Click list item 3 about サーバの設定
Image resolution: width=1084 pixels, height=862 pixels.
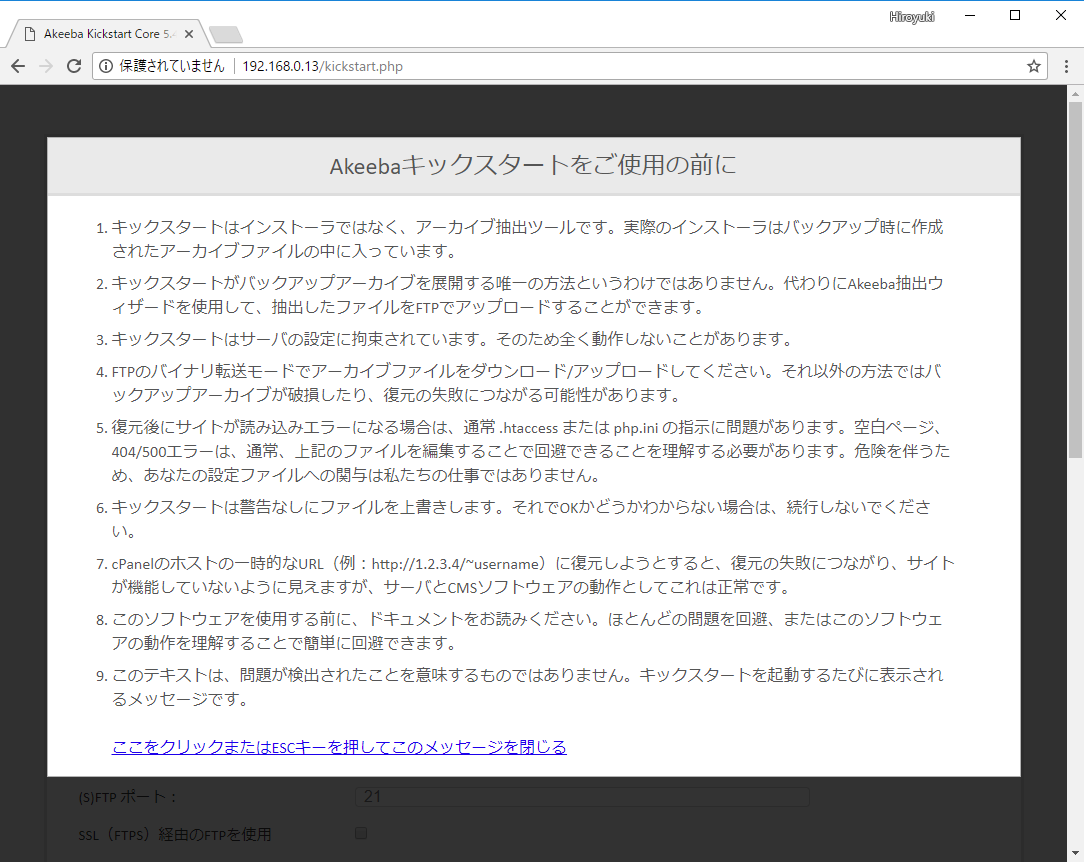coord(451,339)
